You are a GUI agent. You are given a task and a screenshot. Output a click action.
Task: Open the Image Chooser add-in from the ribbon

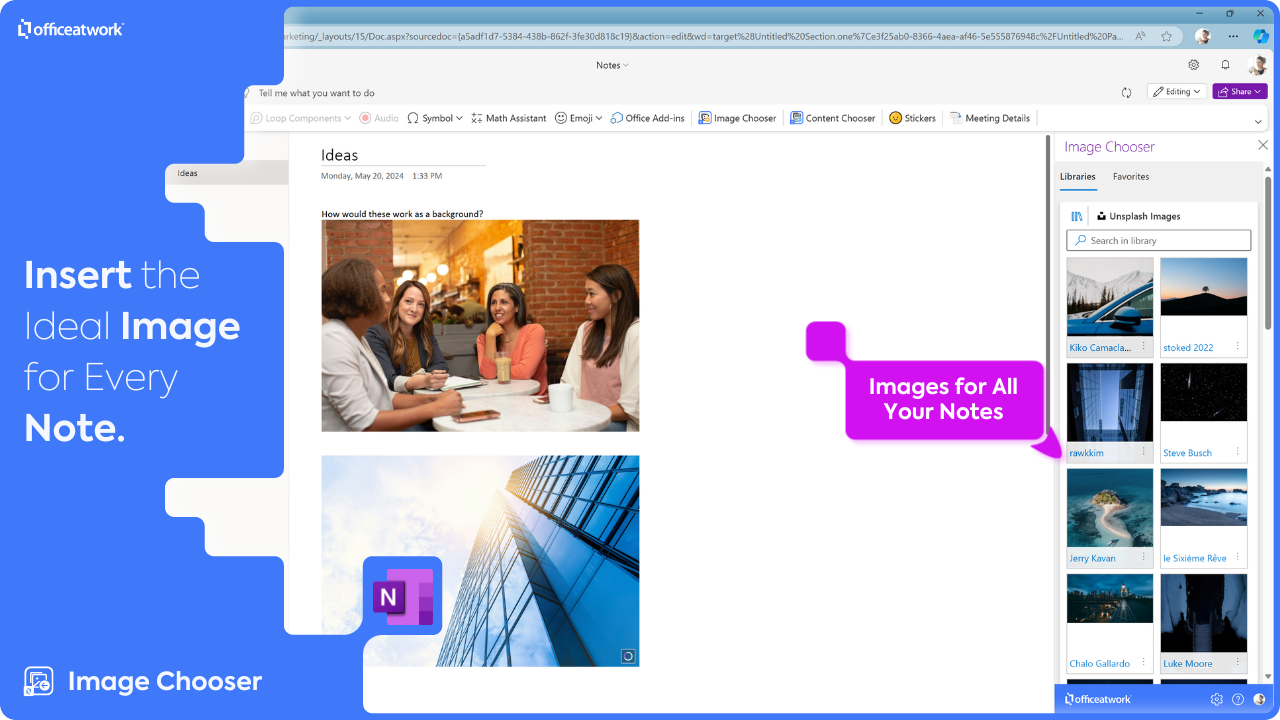[x=737, y=118]
